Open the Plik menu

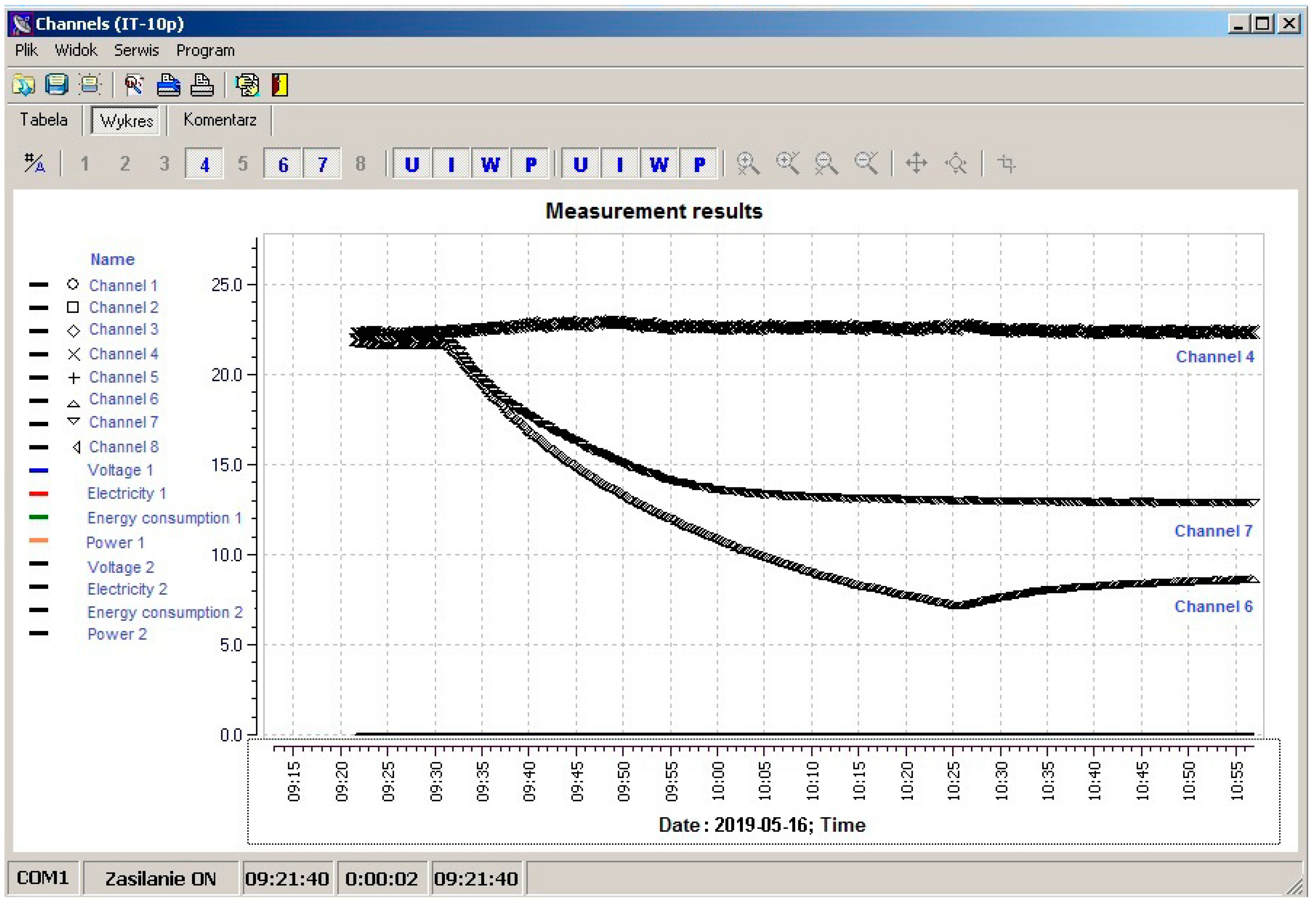(26, 51)
